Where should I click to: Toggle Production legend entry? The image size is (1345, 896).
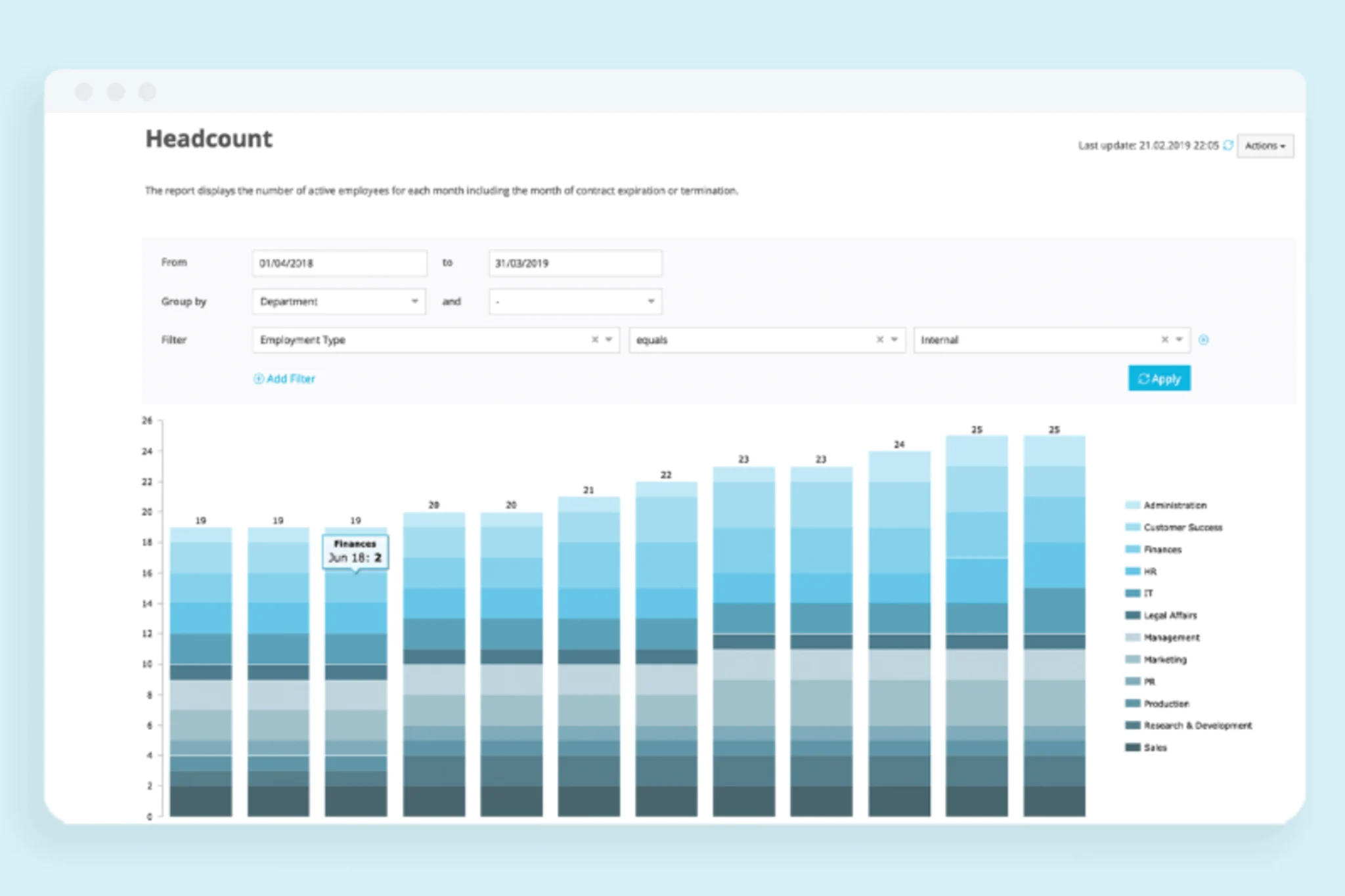(1157, 704)
